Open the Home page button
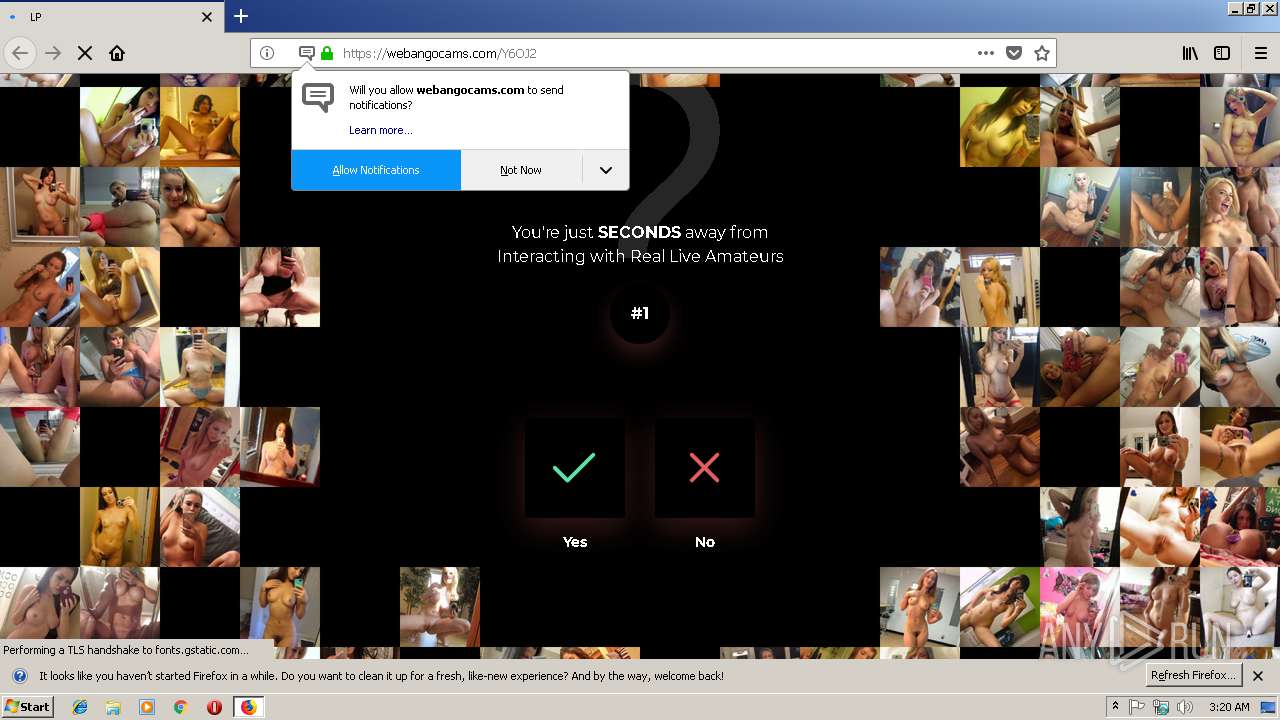The width and height of the screenshot is (1280, 720). [117, 53]
